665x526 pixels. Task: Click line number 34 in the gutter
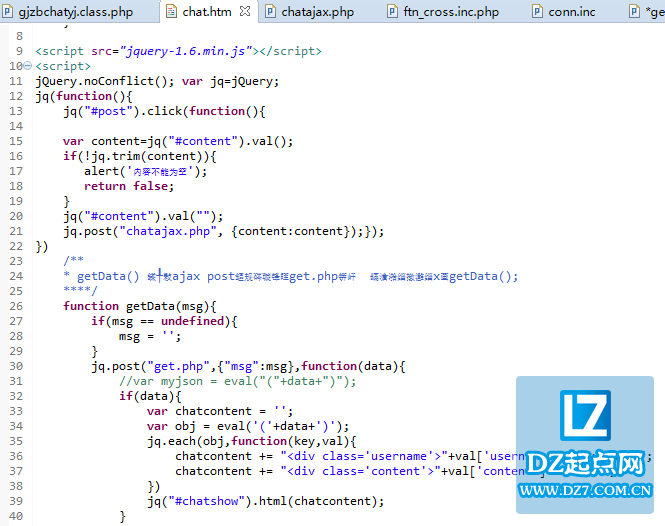pos(16,426)
